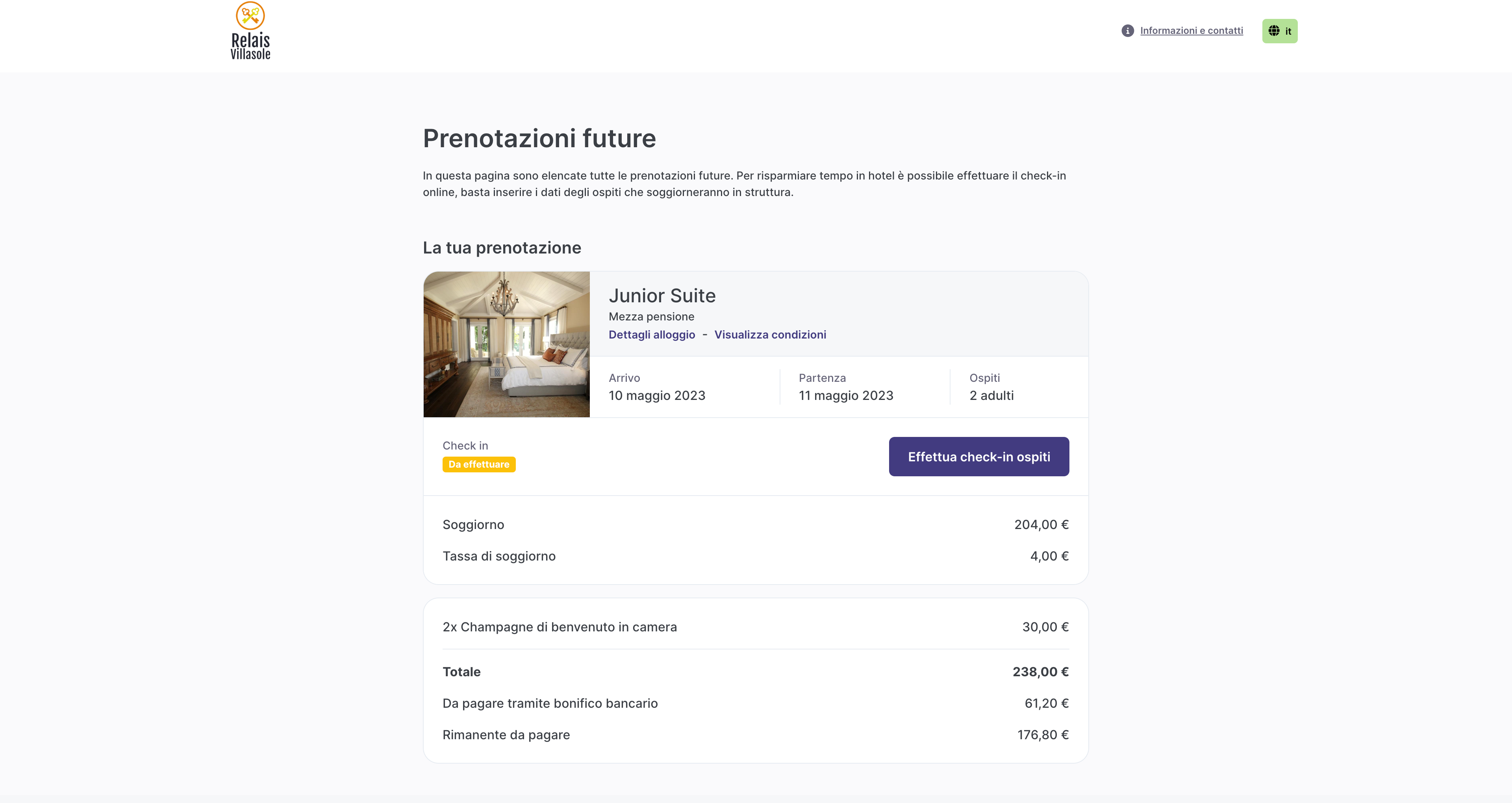Click '2x Champagne di benvenuto in camera'
This screenshot has height=803, width=1512.
tap(560, 627)
